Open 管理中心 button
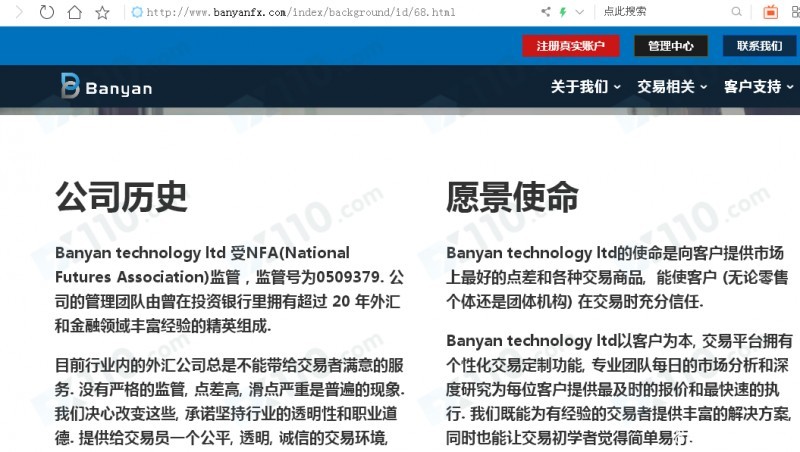This screenshot has height=452, width=800. [x=671, y=46]
